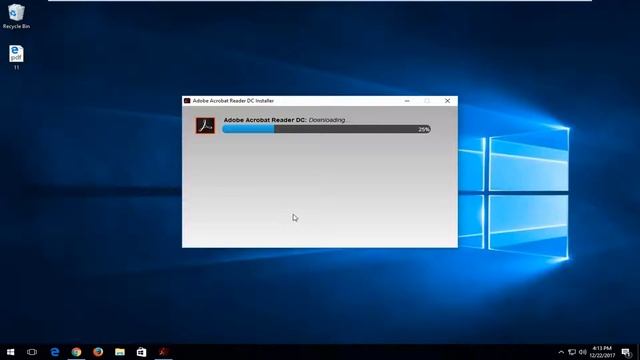The height and width of the screenshot is (360, 640).
Task: Open network status in system tray
Action: pos(572,352)
